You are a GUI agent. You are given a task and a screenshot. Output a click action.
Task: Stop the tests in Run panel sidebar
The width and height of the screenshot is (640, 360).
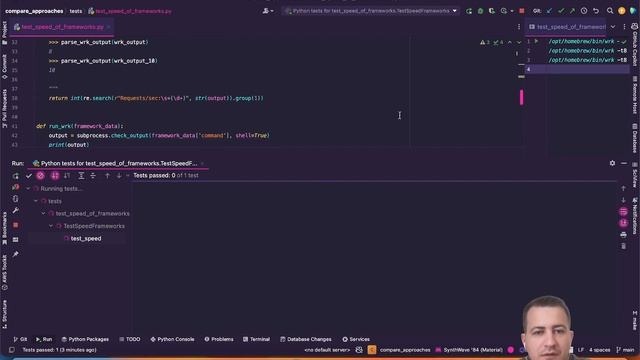coord(16,225)
